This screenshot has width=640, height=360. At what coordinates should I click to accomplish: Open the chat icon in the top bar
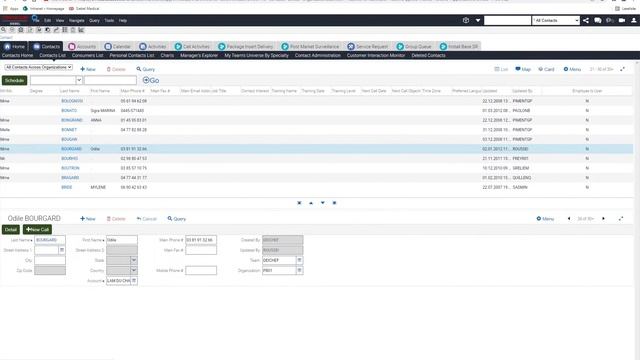coord(598,20)
